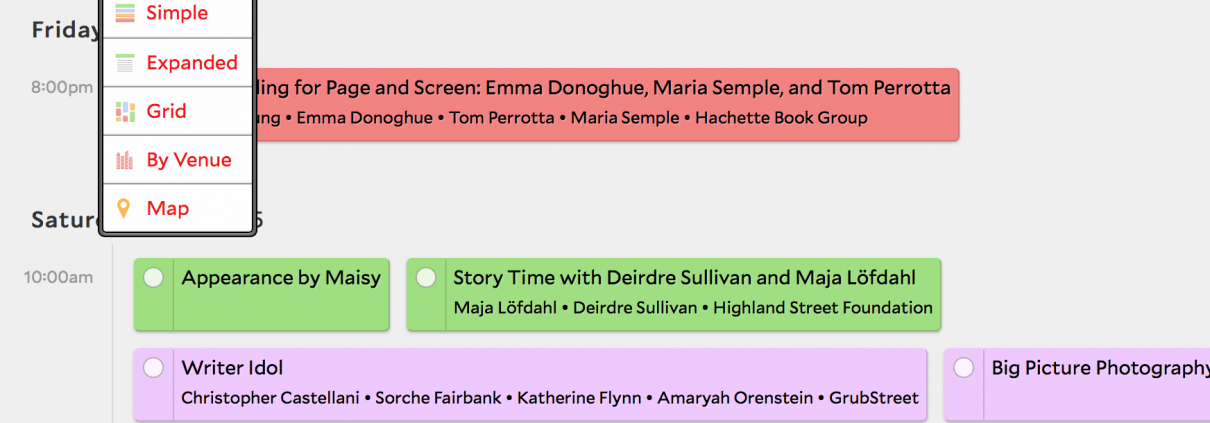Mark the Big Picture Photography session circle

click(963, 368)
